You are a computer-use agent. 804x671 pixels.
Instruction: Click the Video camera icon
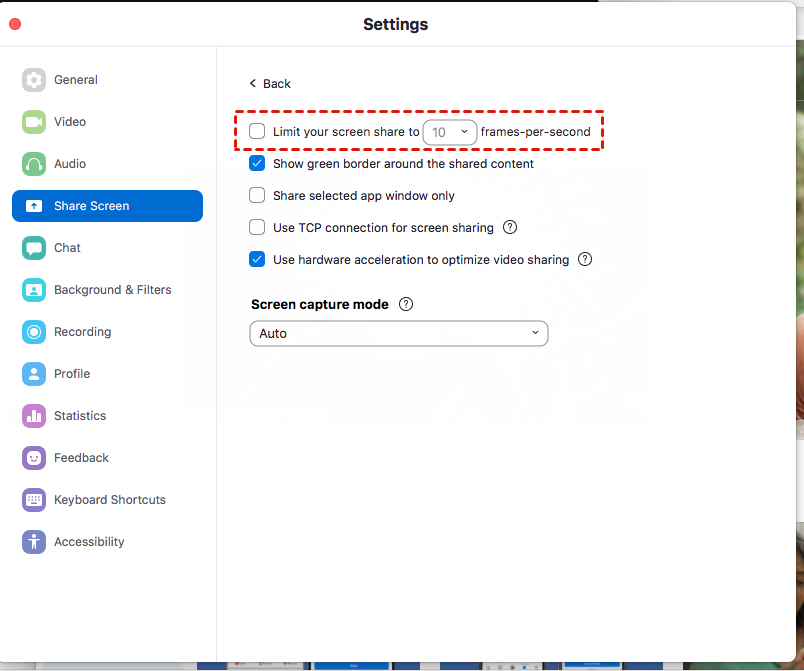pos(34,122)
